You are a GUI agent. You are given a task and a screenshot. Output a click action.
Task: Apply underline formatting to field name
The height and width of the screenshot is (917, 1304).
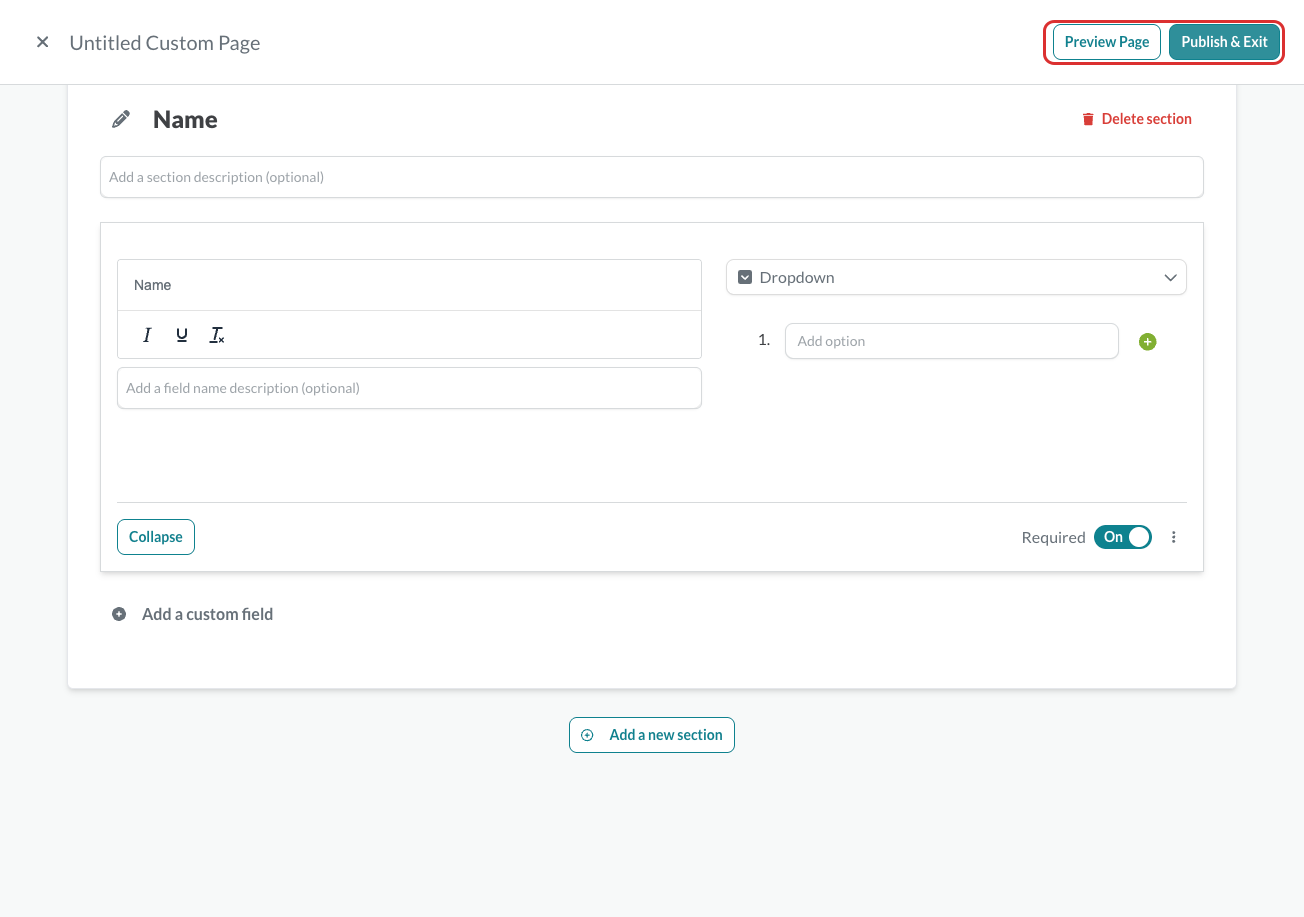[x=182, y=335]
